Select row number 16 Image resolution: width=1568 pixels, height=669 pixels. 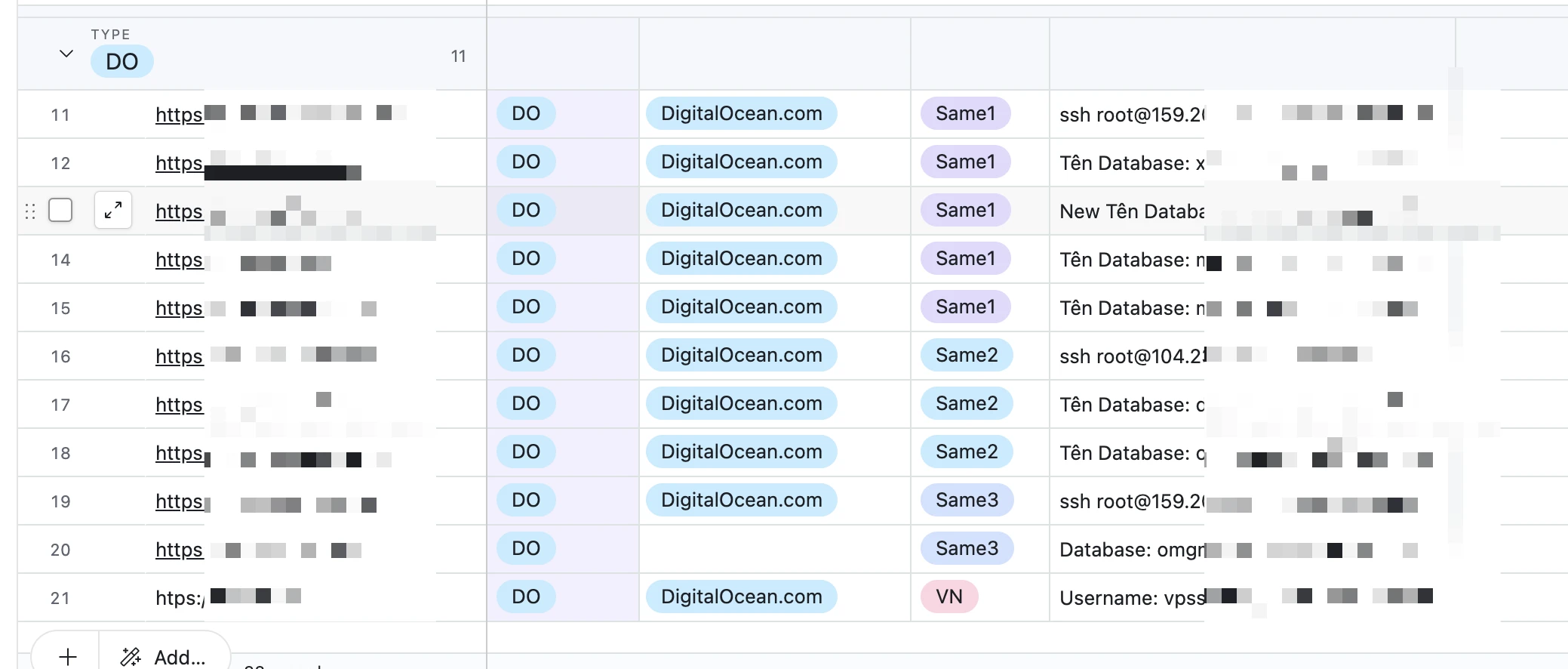(60, 356)
